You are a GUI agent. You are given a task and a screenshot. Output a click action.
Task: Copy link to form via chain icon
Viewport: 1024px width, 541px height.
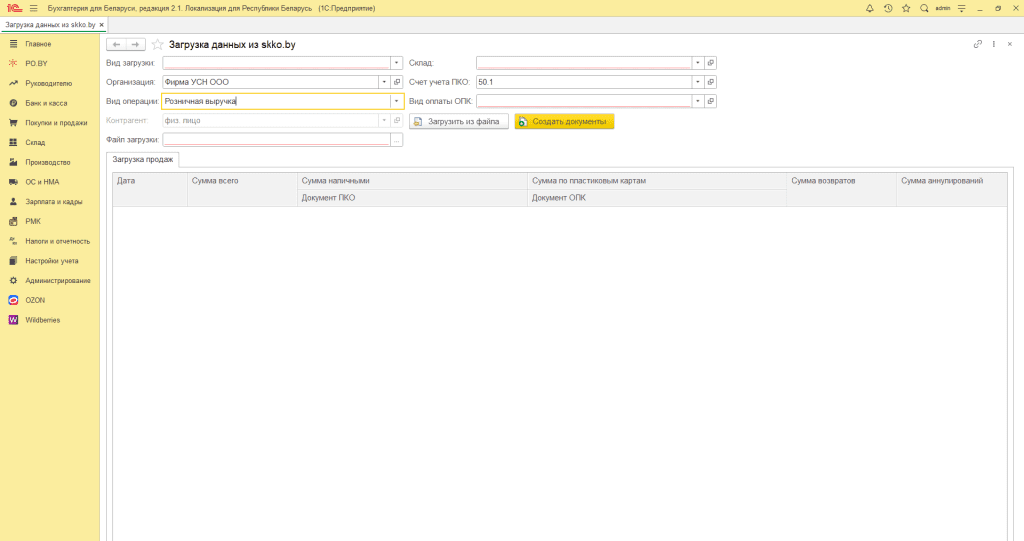[x=978, y=45]
